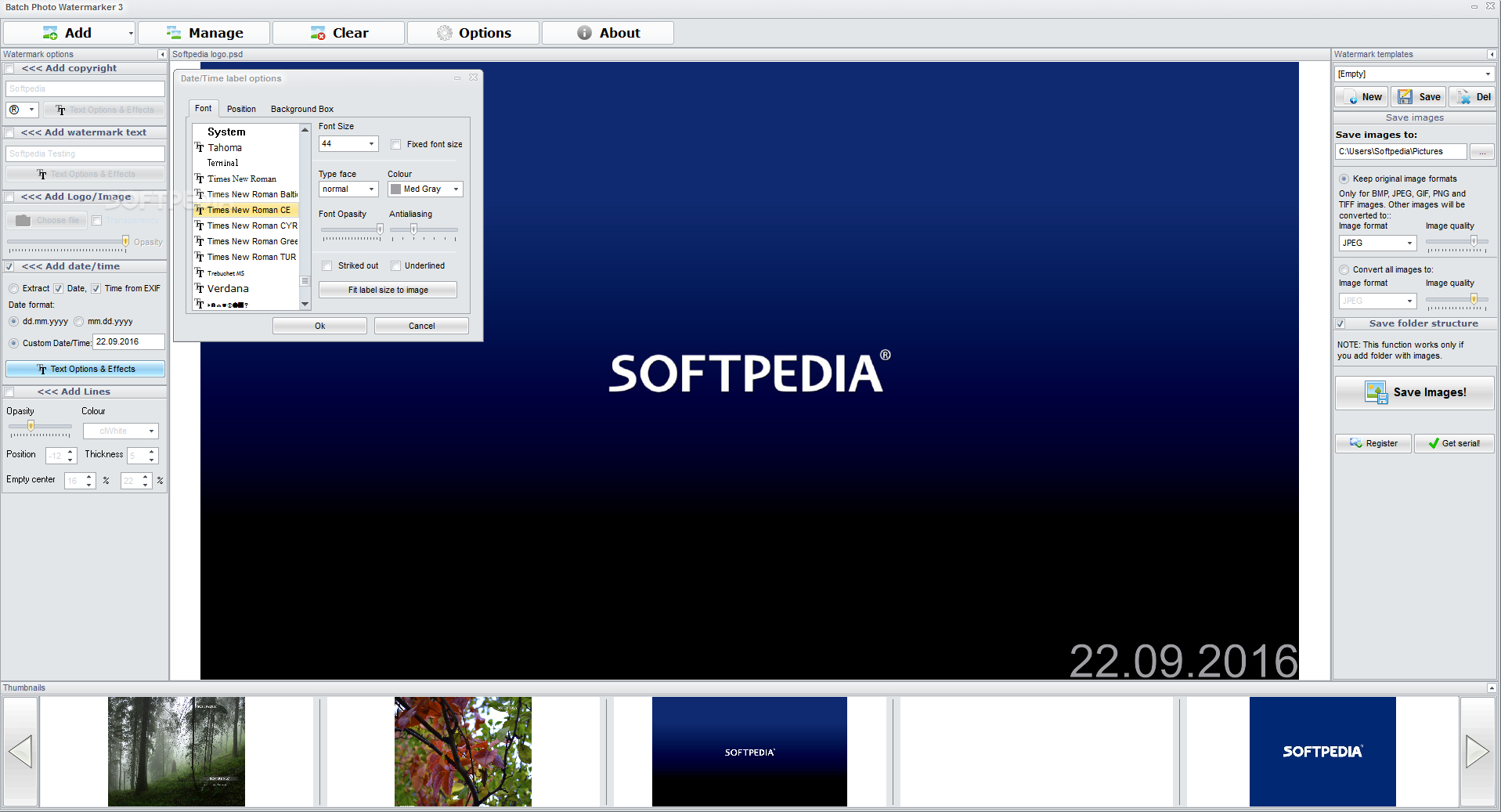Open the Manage menu button
The height and width of the screenshot is (812, 1501).
tap(204, 33)
